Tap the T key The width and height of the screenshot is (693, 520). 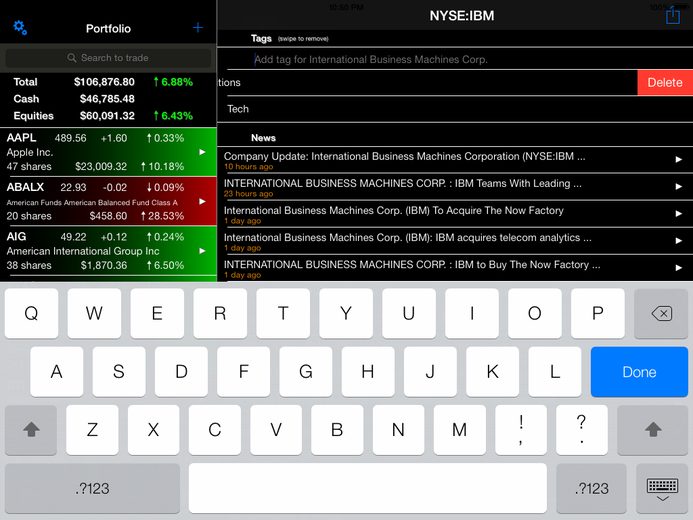pos(283,314)
